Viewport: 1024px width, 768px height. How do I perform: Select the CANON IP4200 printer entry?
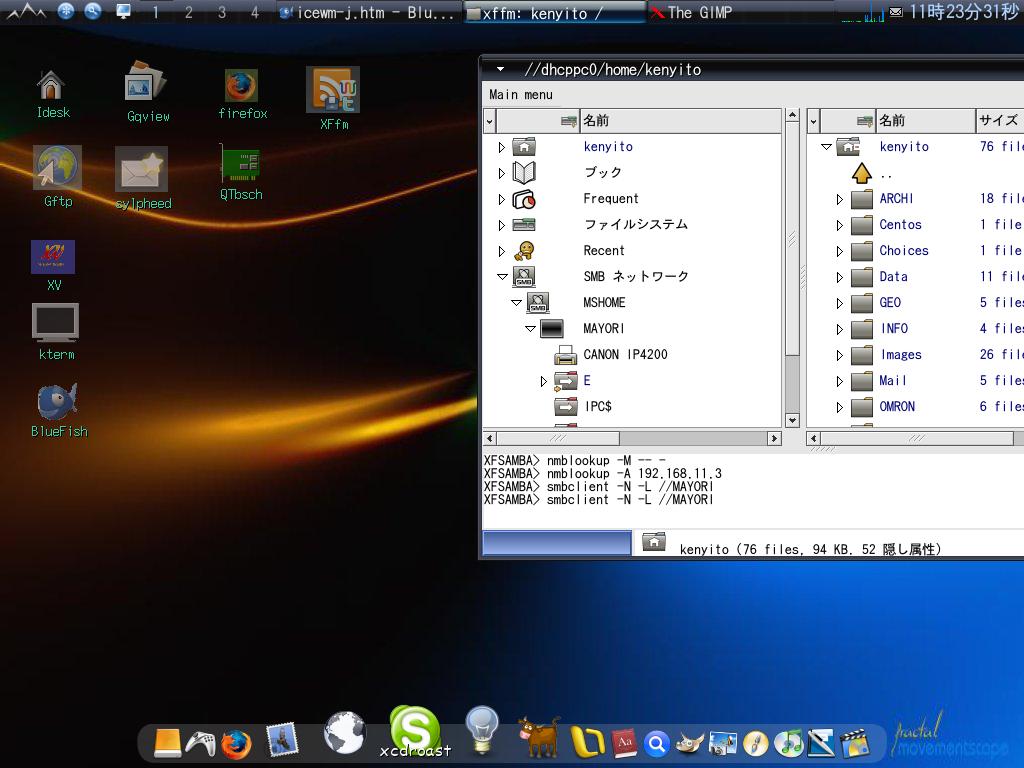click(625, 354)
